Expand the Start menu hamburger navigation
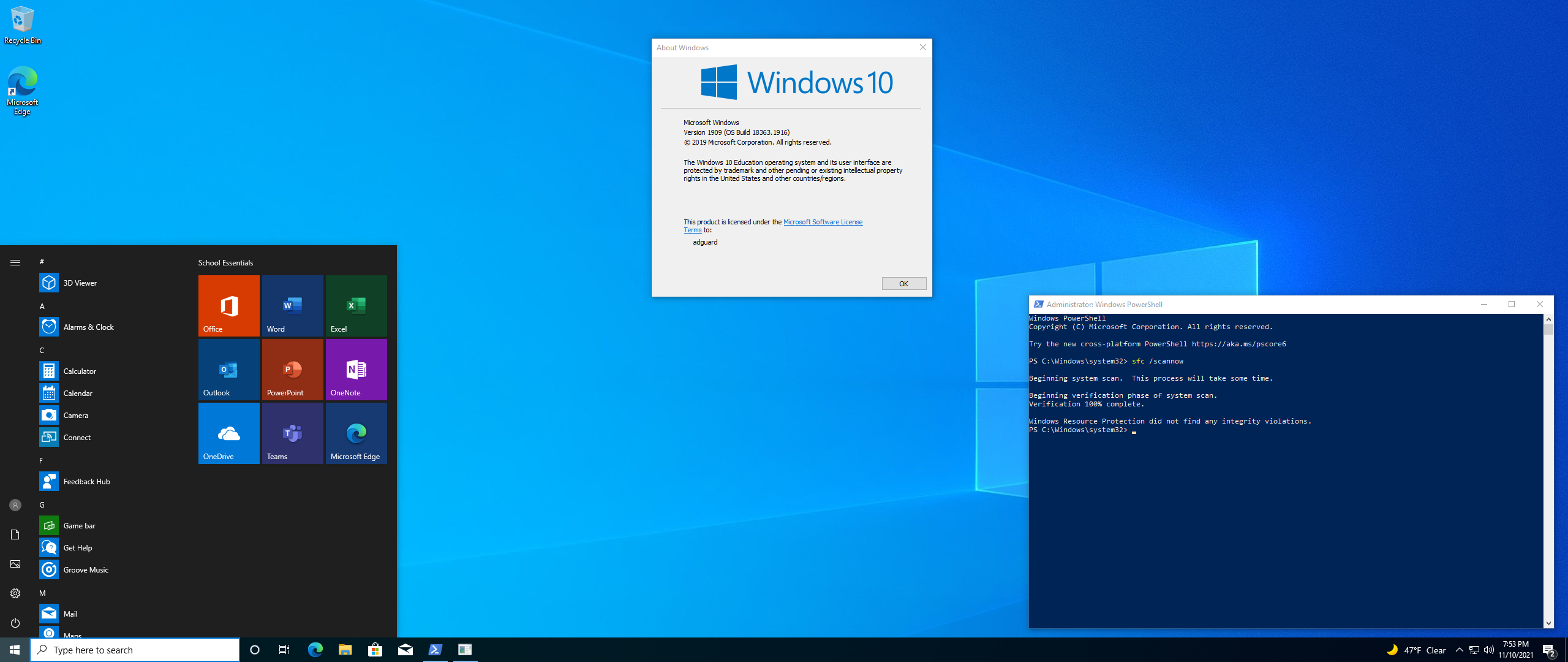The image size is (1568, 662). pos(15,262)
